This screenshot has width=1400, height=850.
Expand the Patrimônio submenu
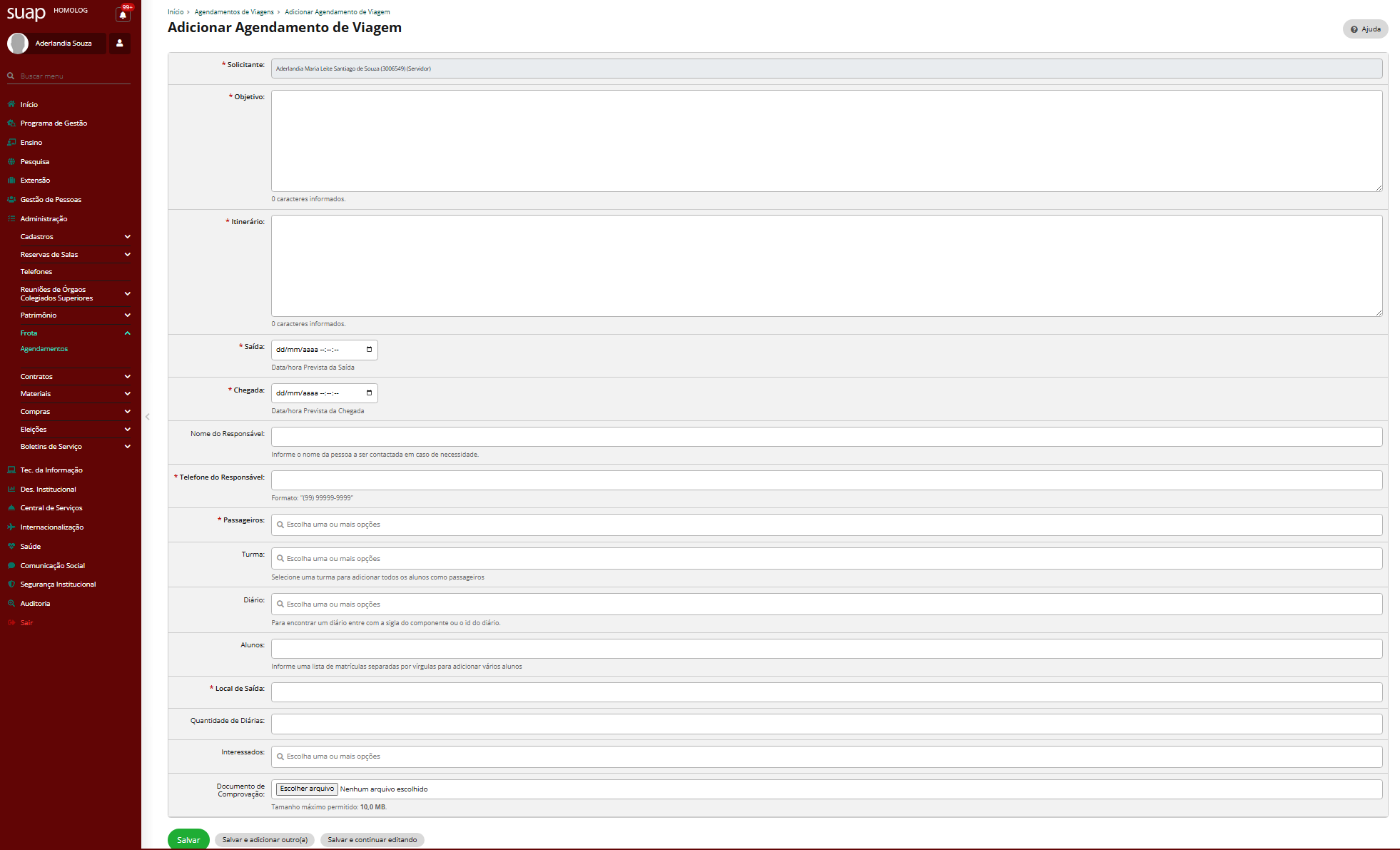tap(127, 315)
